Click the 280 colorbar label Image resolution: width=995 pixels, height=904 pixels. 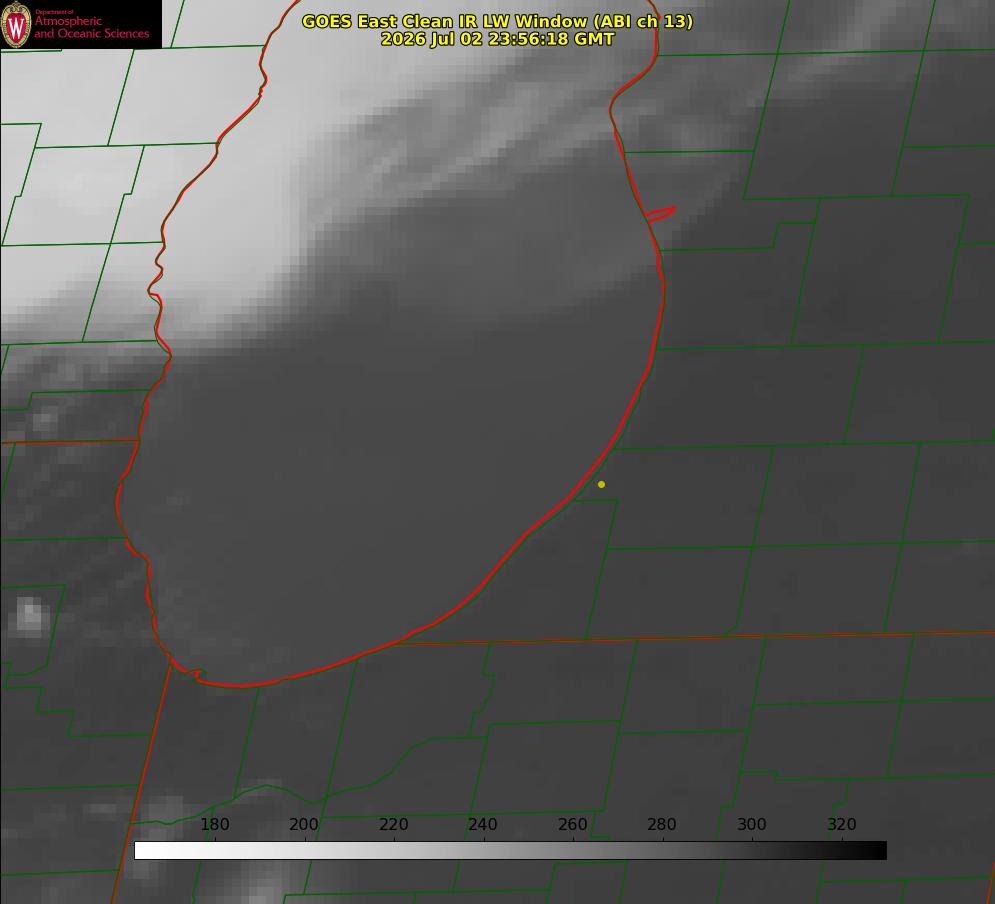[x=662, y=824]
